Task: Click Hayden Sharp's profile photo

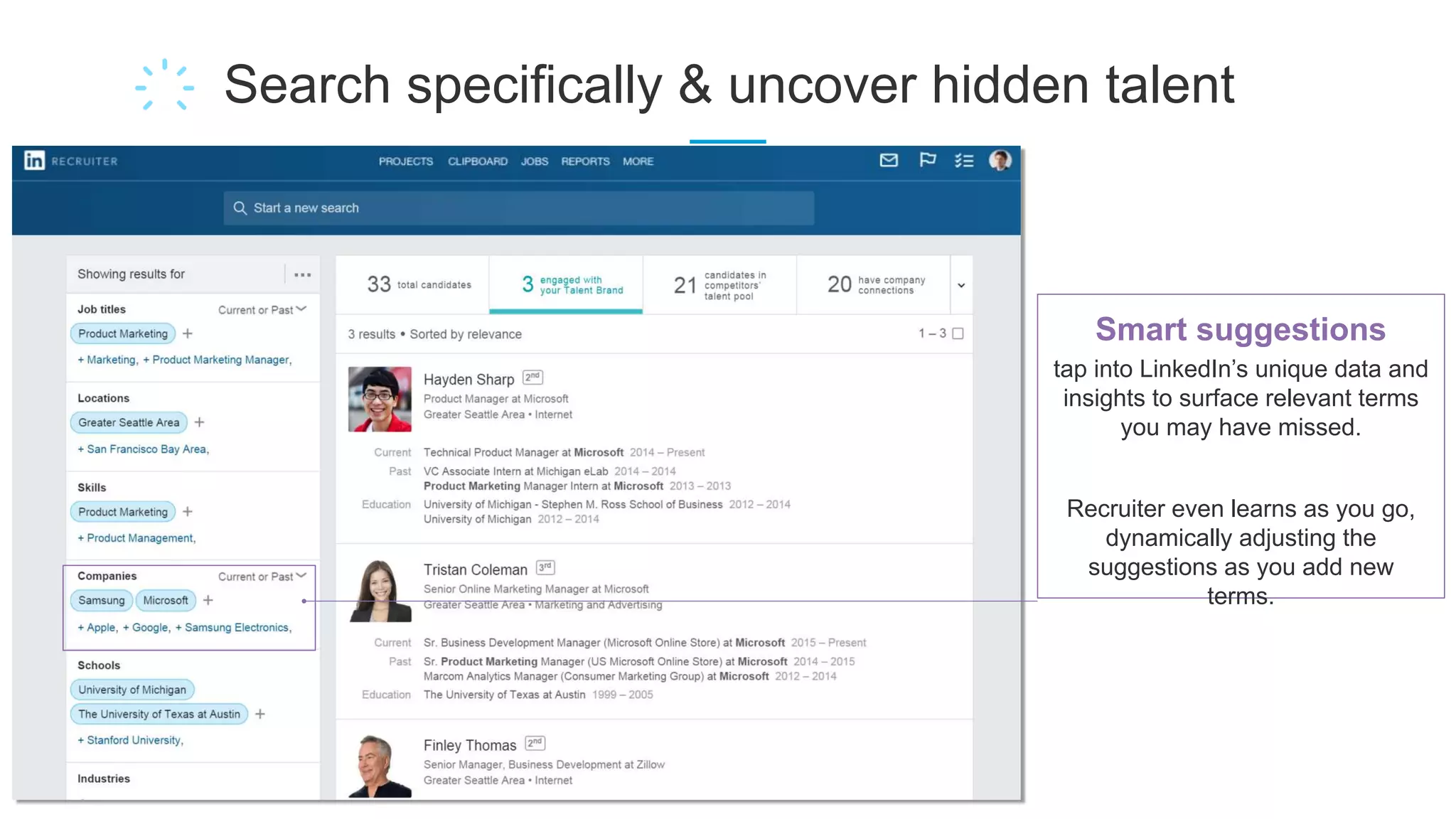Action: point(380,399)
